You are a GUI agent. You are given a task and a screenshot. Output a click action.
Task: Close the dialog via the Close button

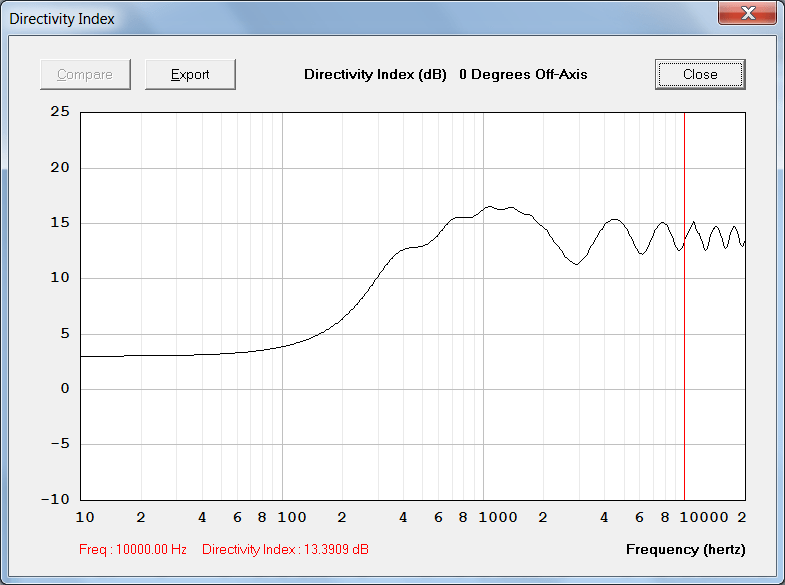[x=700, y=75]
